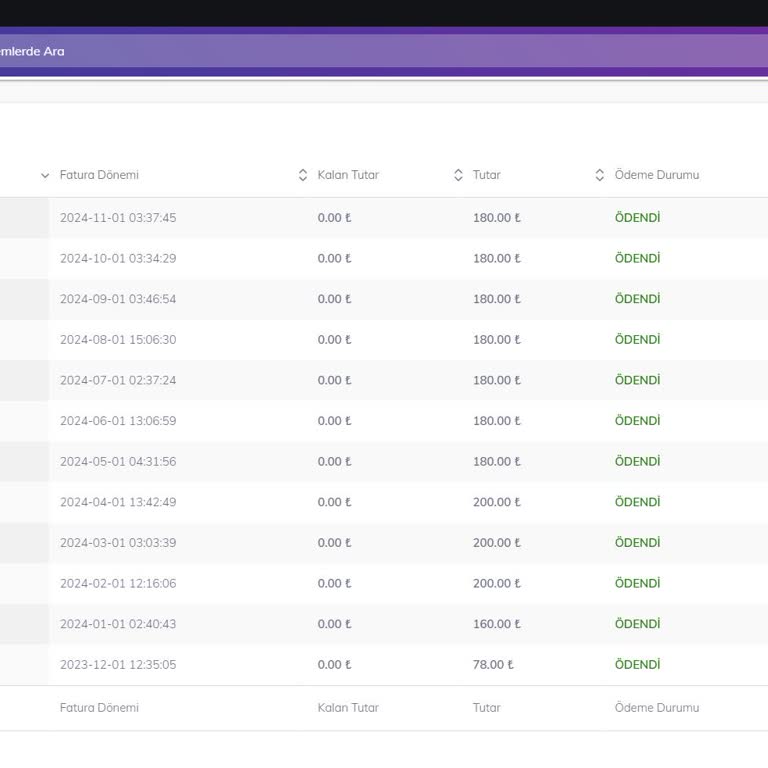Select the 2024-04-01 13:42:49 invoice date

(x=118, y=502)
